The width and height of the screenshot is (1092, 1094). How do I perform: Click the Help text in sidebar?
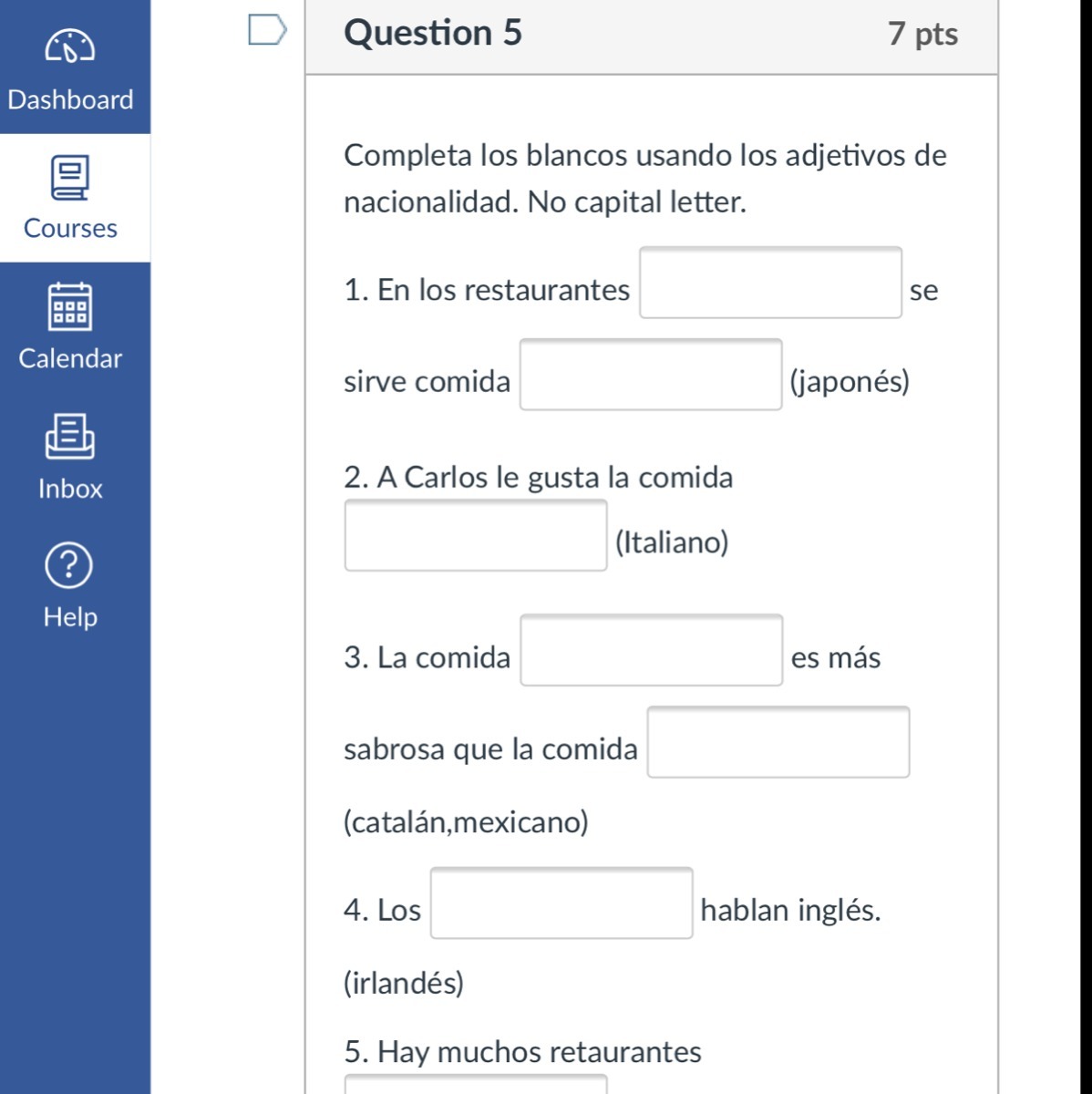pos(70,617)
